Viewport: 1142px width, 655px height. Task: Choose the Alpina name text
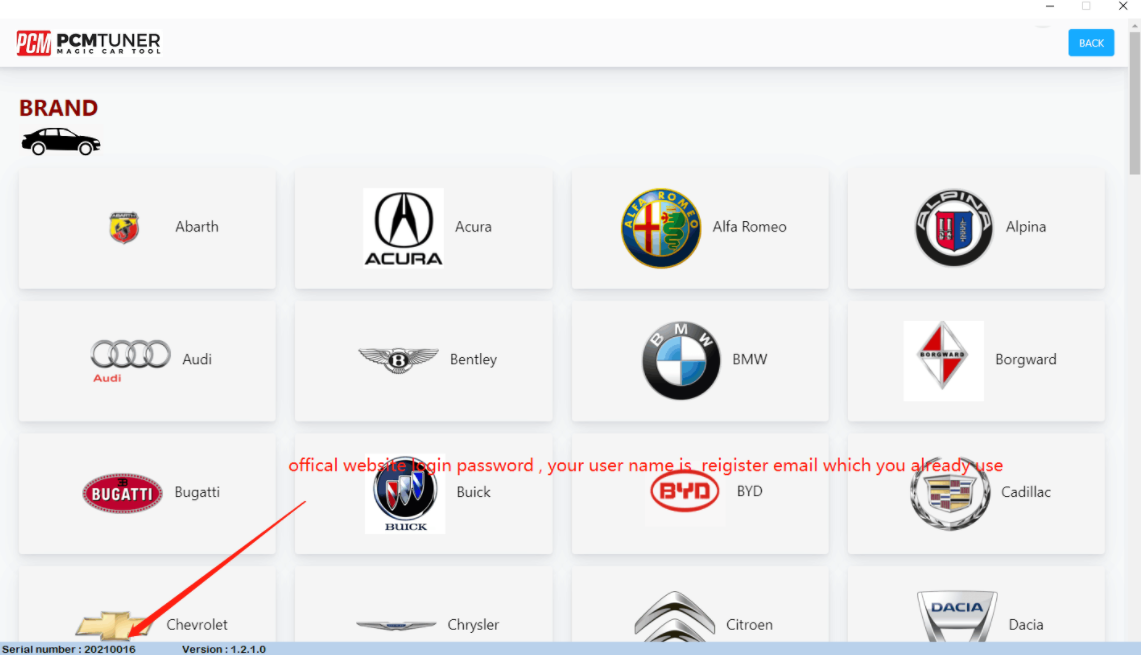click(1025, 227)
